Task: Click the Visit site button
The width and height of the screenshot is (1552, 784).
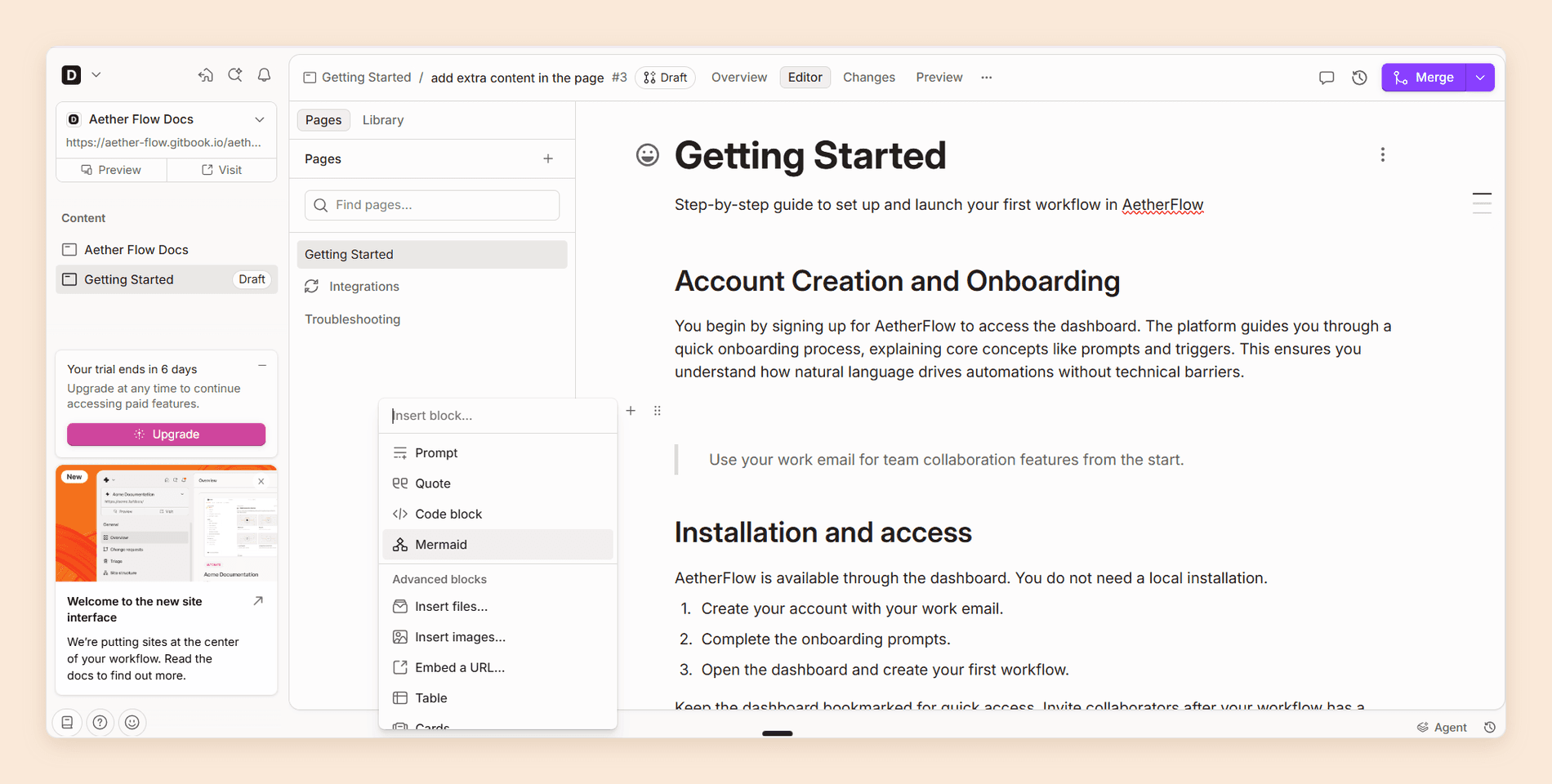Action: point(222,170)
